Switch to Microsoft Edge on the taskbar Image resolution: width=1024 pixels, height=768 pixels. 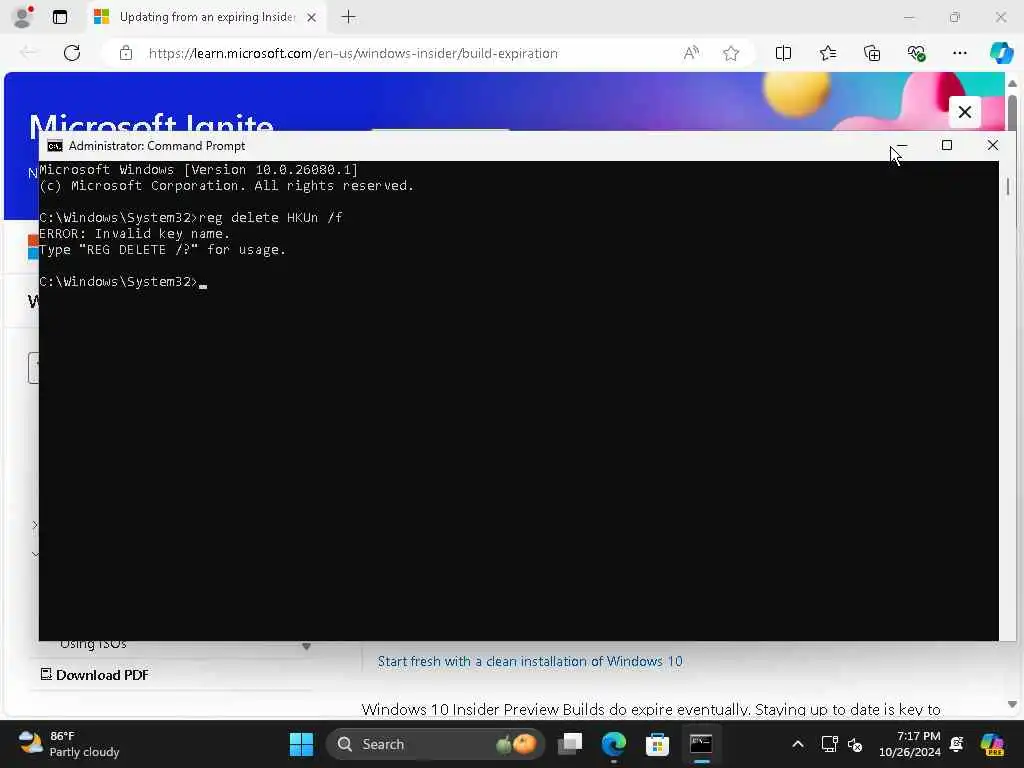tap(613, 744)
